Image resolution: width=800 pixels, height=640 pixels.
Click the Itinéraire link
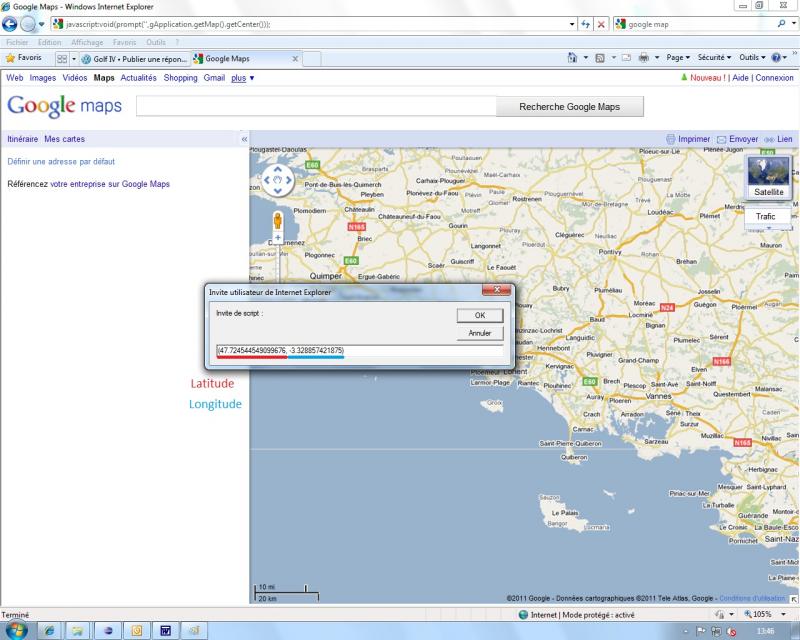pos(22,139)
